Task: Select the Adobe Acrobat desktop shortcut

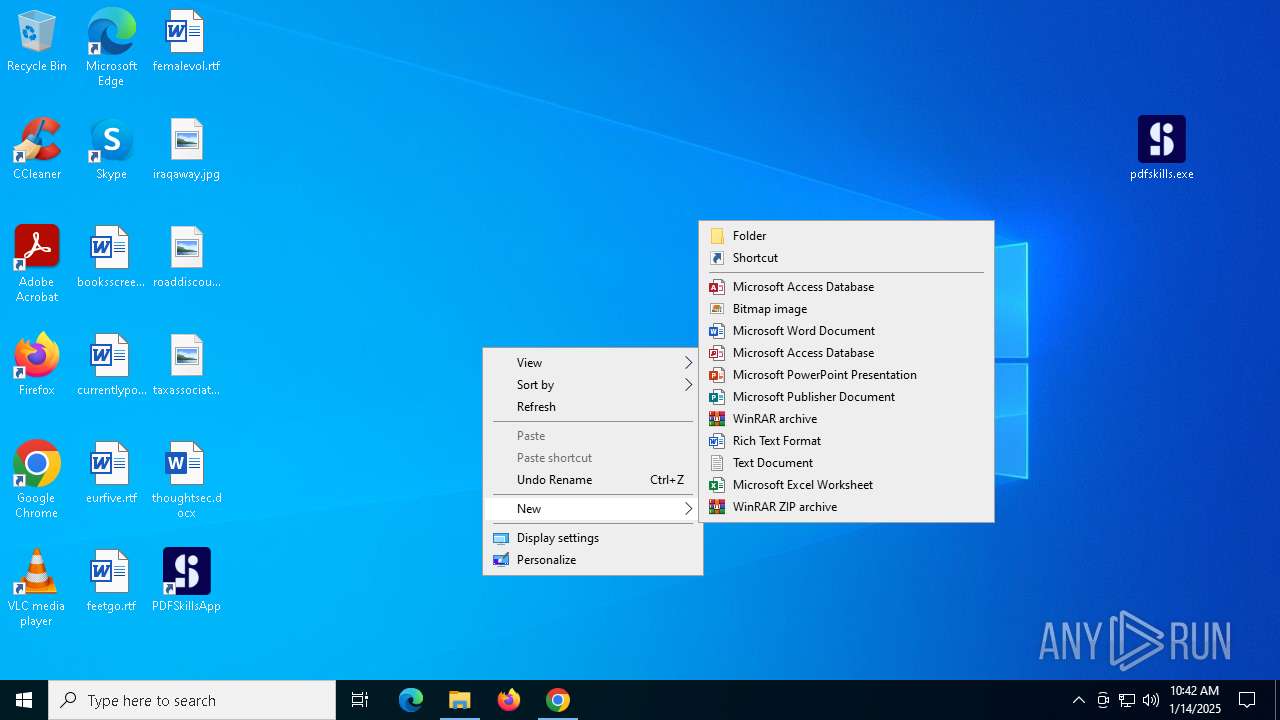Action: tap(37, 264)
